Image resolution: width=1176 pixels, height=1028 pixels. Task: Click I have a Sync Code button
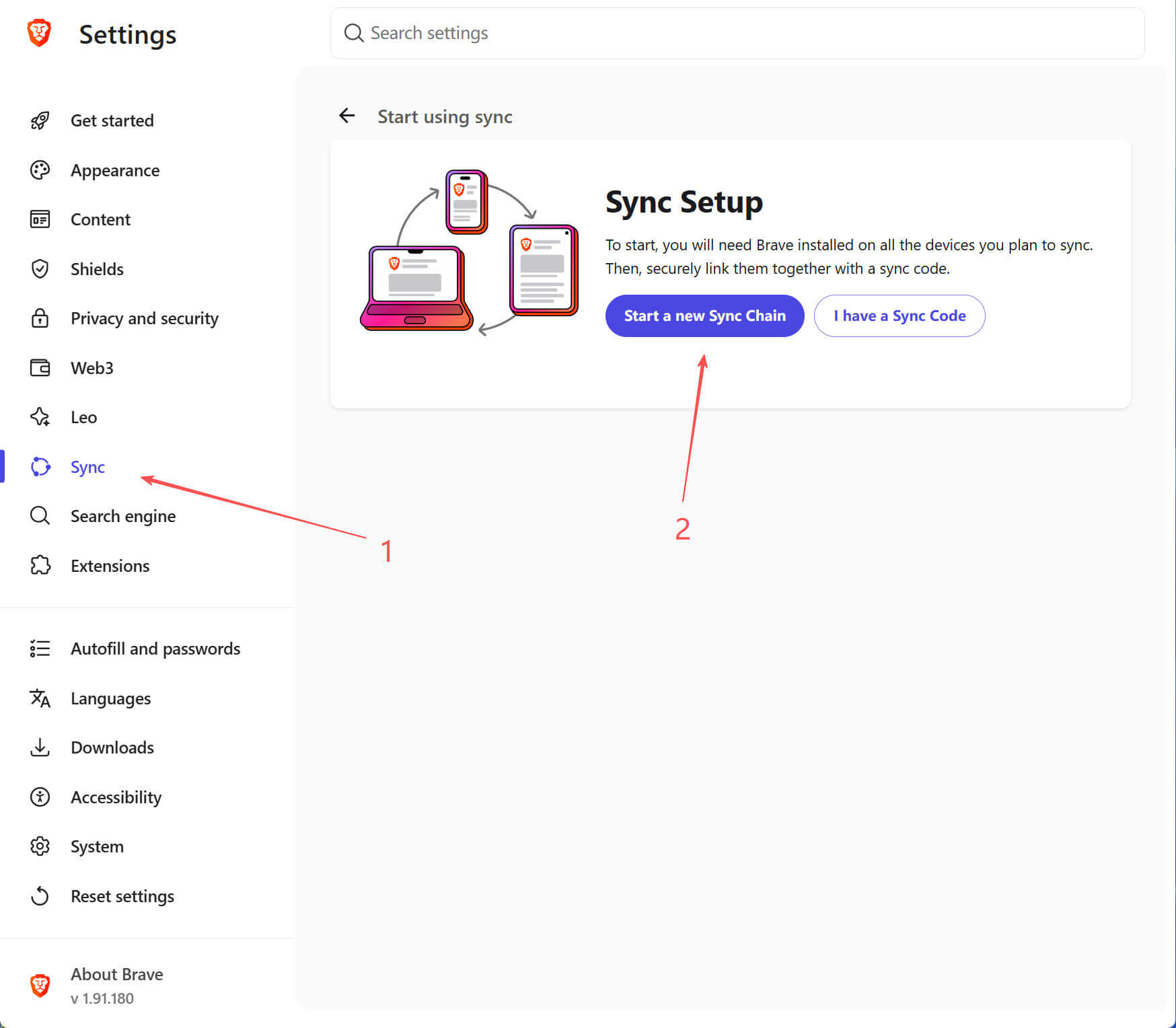(899, 316)
